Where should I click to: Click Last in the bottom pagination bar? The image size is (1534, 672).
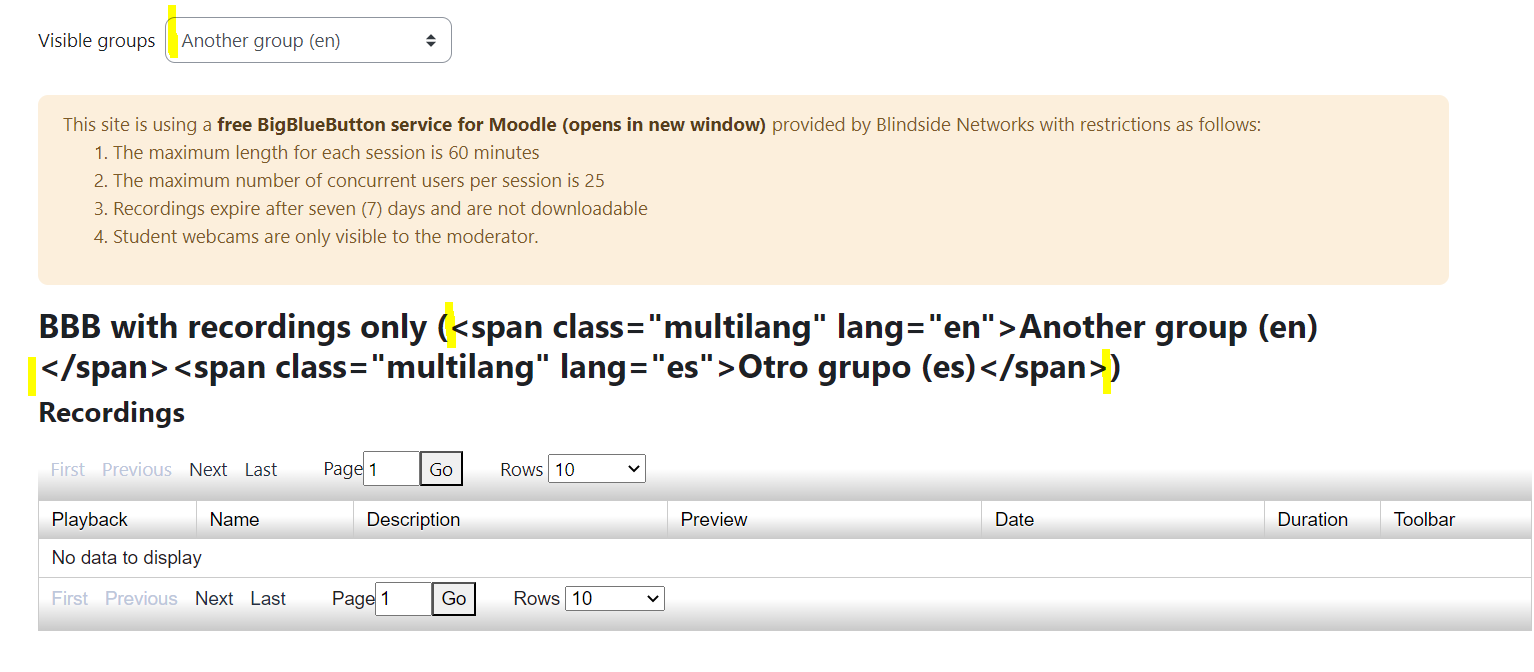point(268,599)
